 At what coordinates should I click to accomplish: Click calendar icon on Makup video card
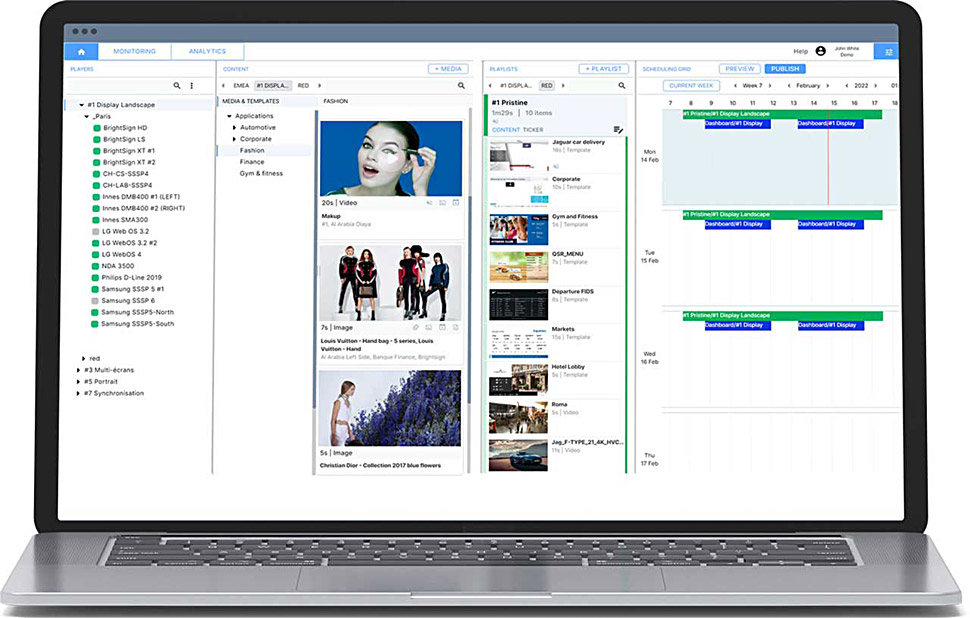tap(454, 202)
